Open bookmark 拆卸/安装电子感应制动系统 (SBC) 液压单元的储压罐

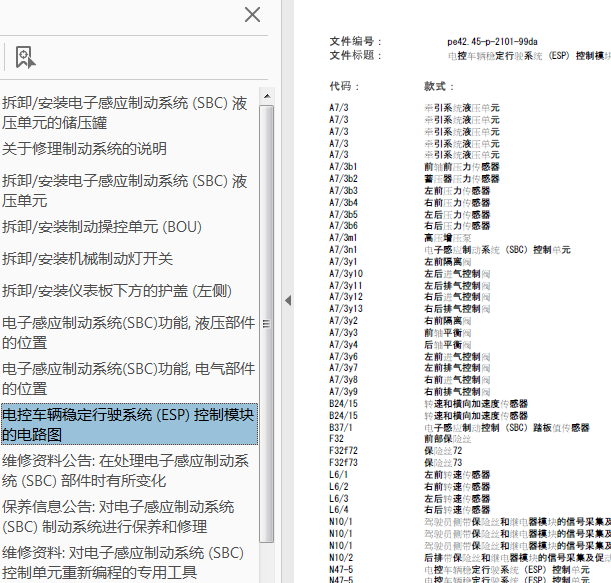pyautogui.click(x=125, y=113)
